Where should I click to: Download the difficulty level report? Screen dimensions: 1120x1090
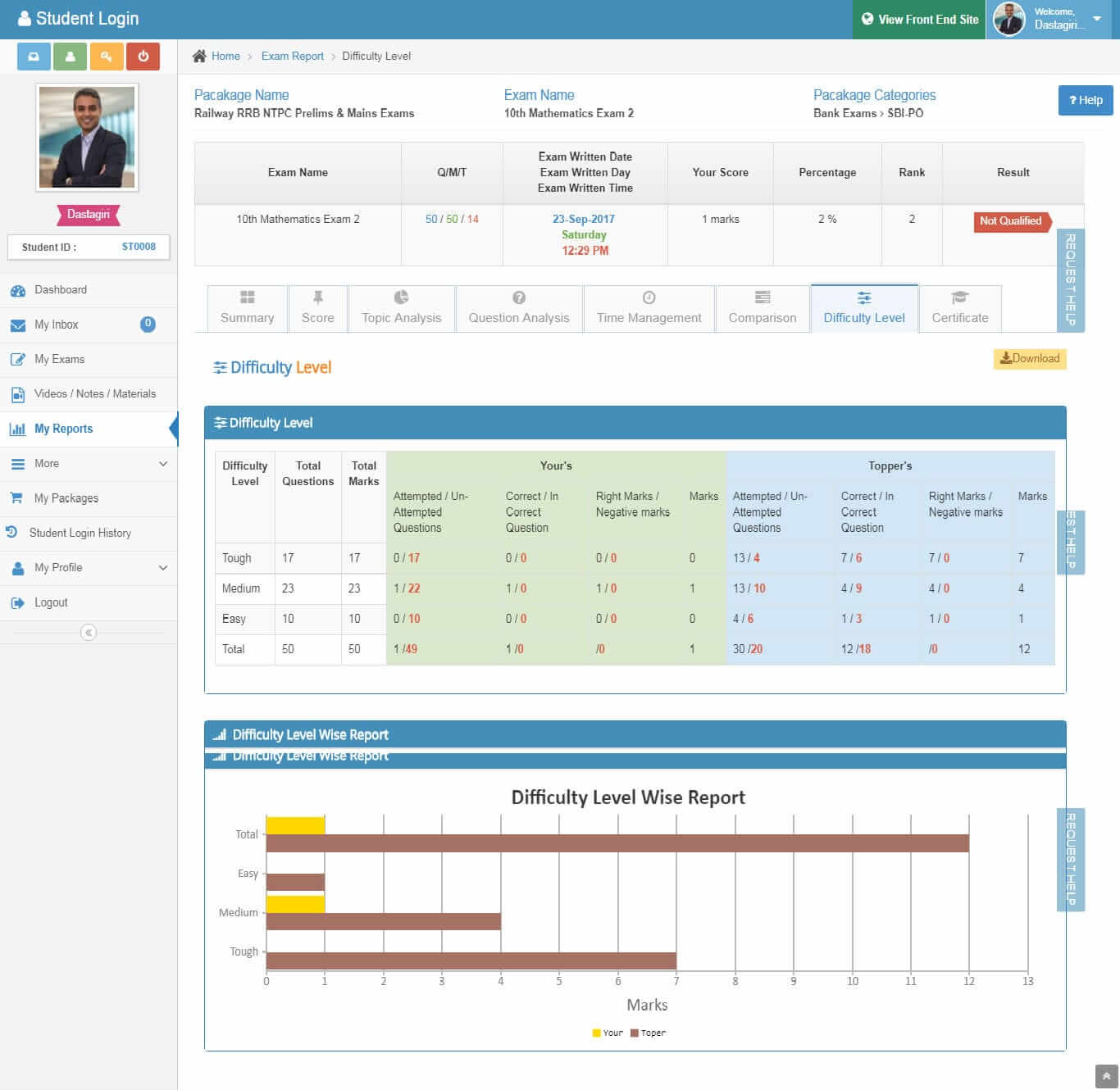[1030, 358]
